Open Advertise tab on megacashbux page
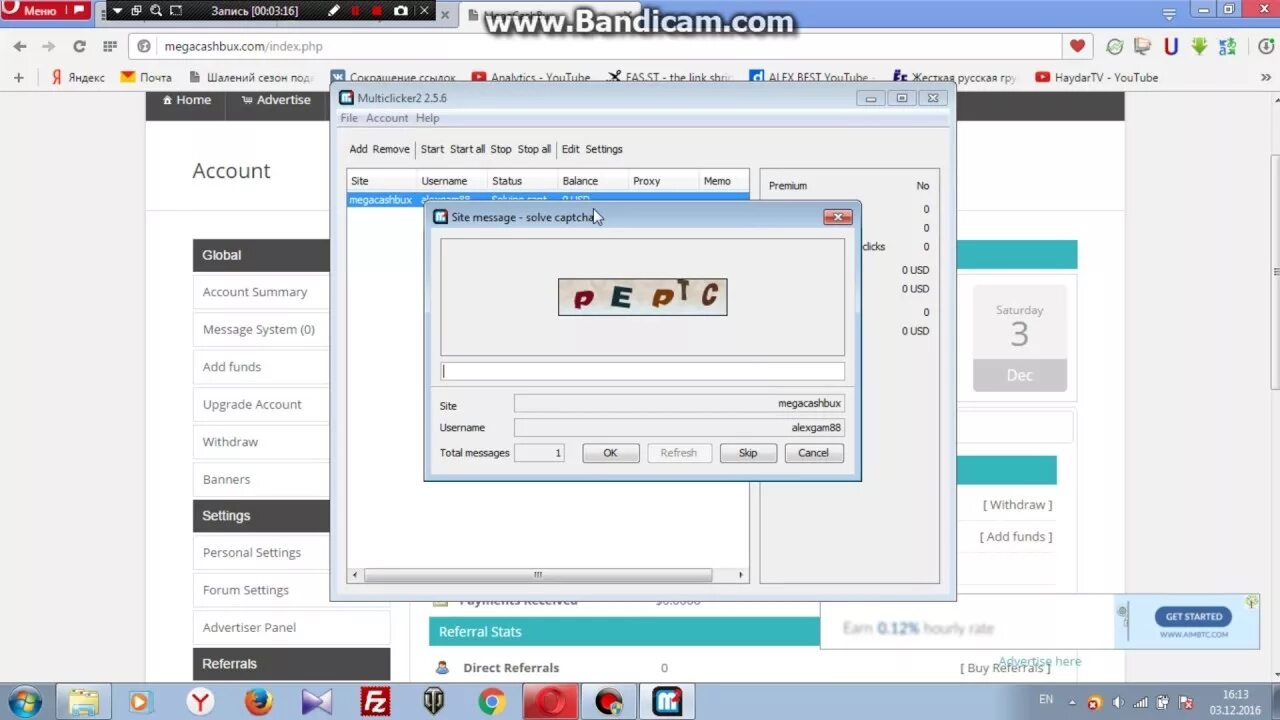The height and width of the screenshot is (720, 1280). (276, 100)
